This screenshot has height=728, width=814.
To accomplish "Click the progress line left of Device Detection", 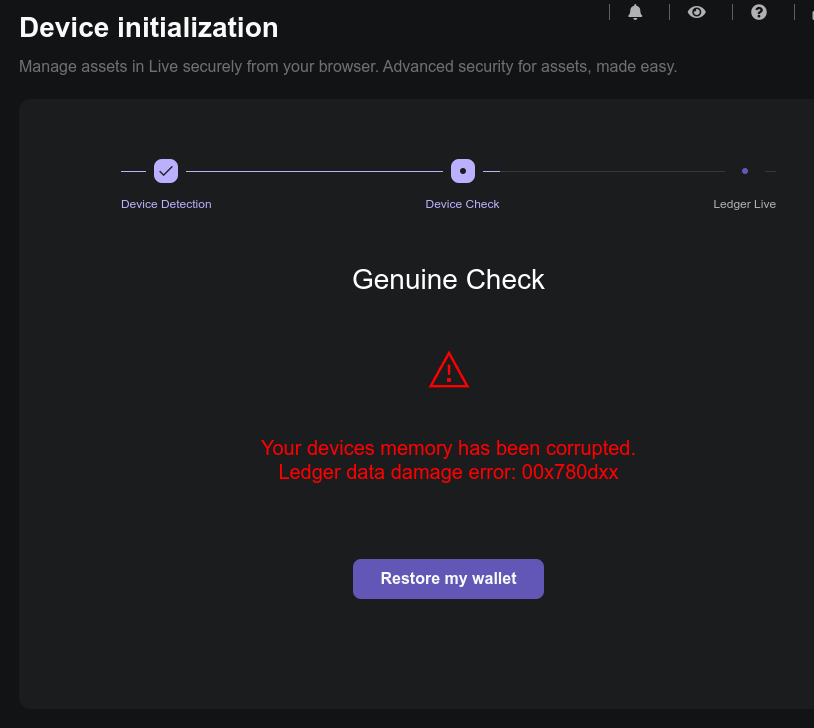I will [133, 171].
